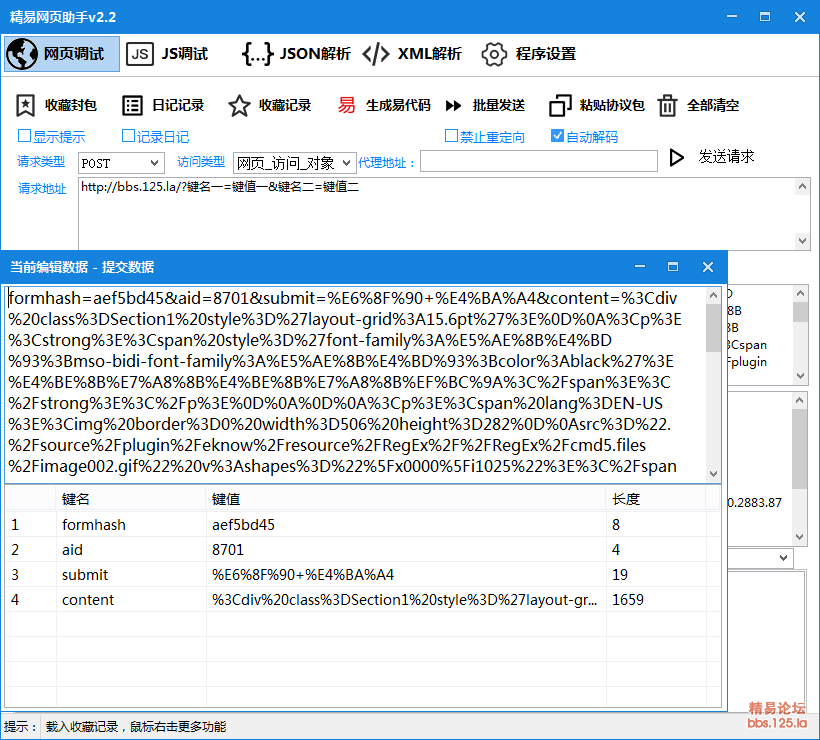820x740 pixels.
Task: Enable the 显示提示 checkbox
Action: click(x=25, y=136)
